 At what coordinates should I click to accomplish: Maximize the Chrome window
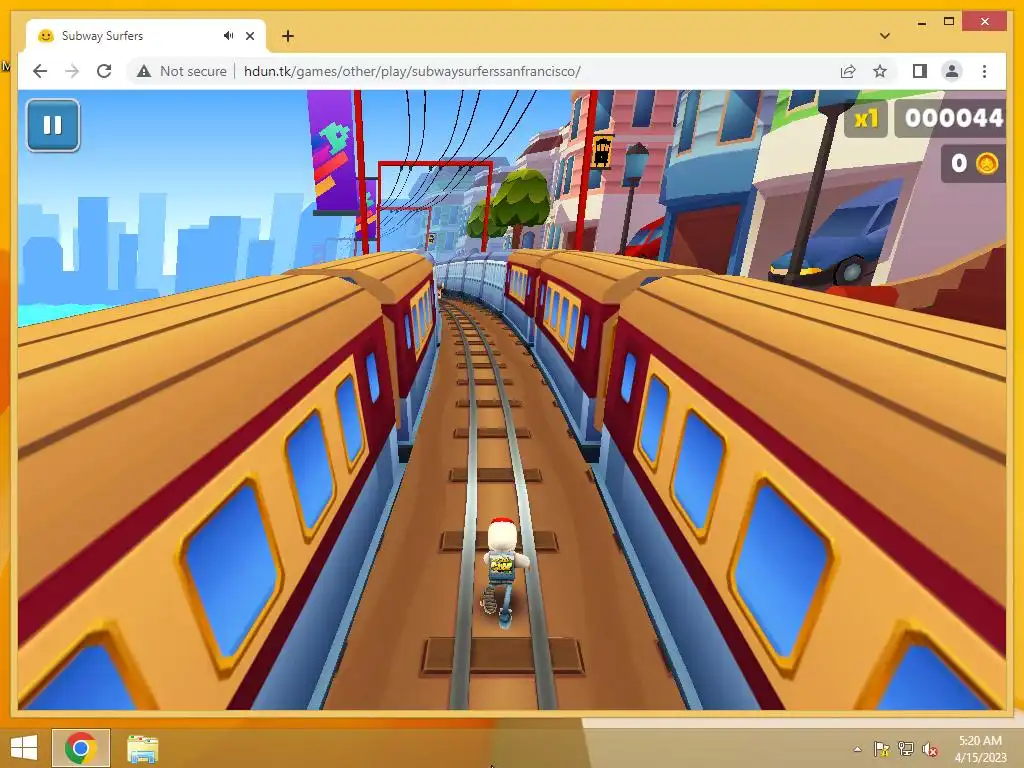tap(949, 22)
